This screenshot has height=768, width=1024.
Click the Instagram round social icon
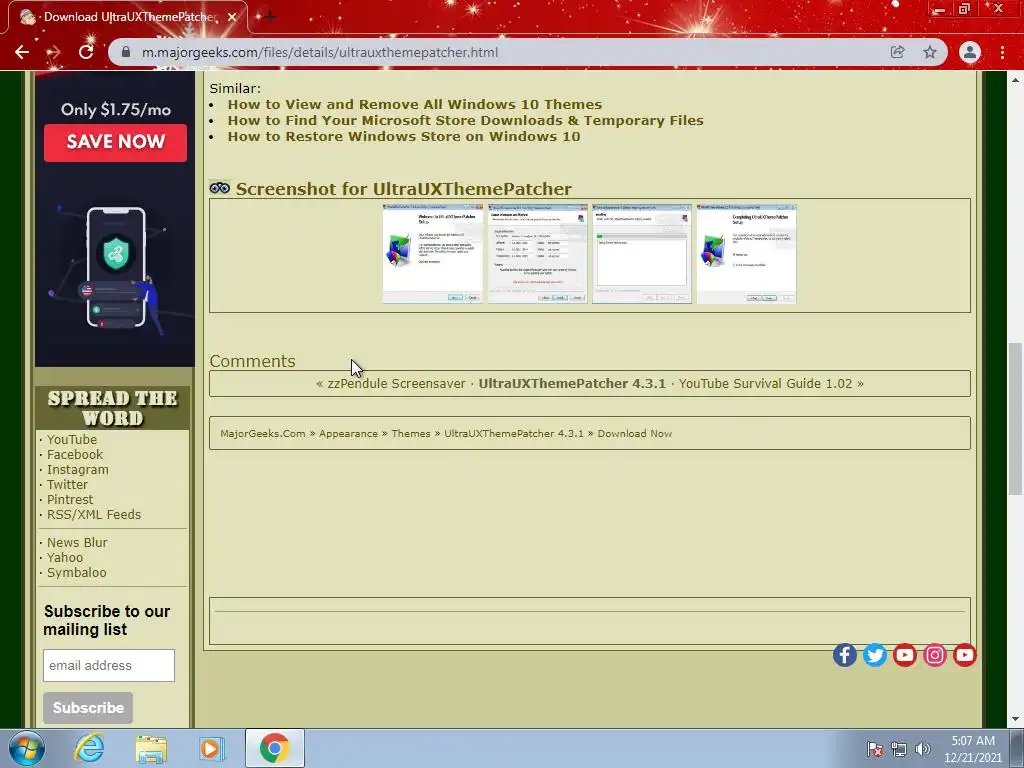coord(935,655)
